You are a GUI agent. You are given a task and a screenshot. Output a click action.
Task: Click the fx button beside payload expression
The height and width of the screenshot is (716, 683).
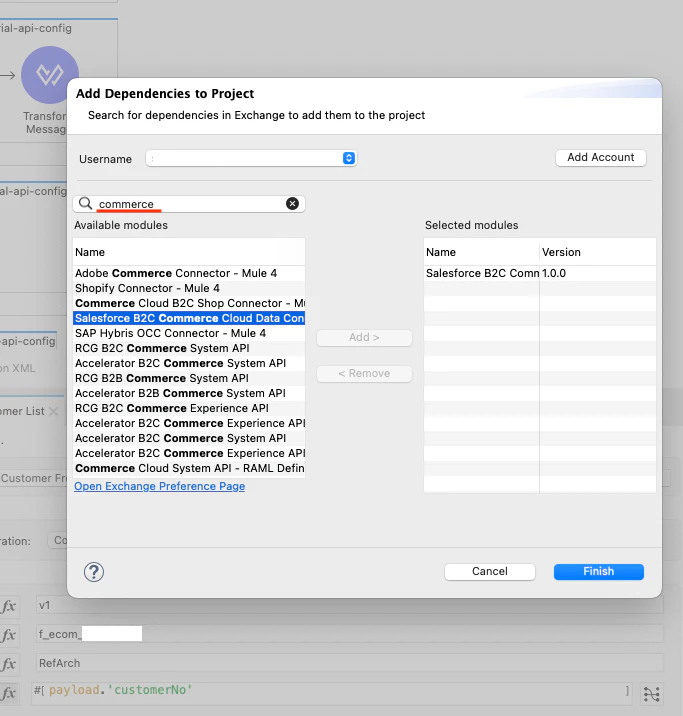(9, 693)
